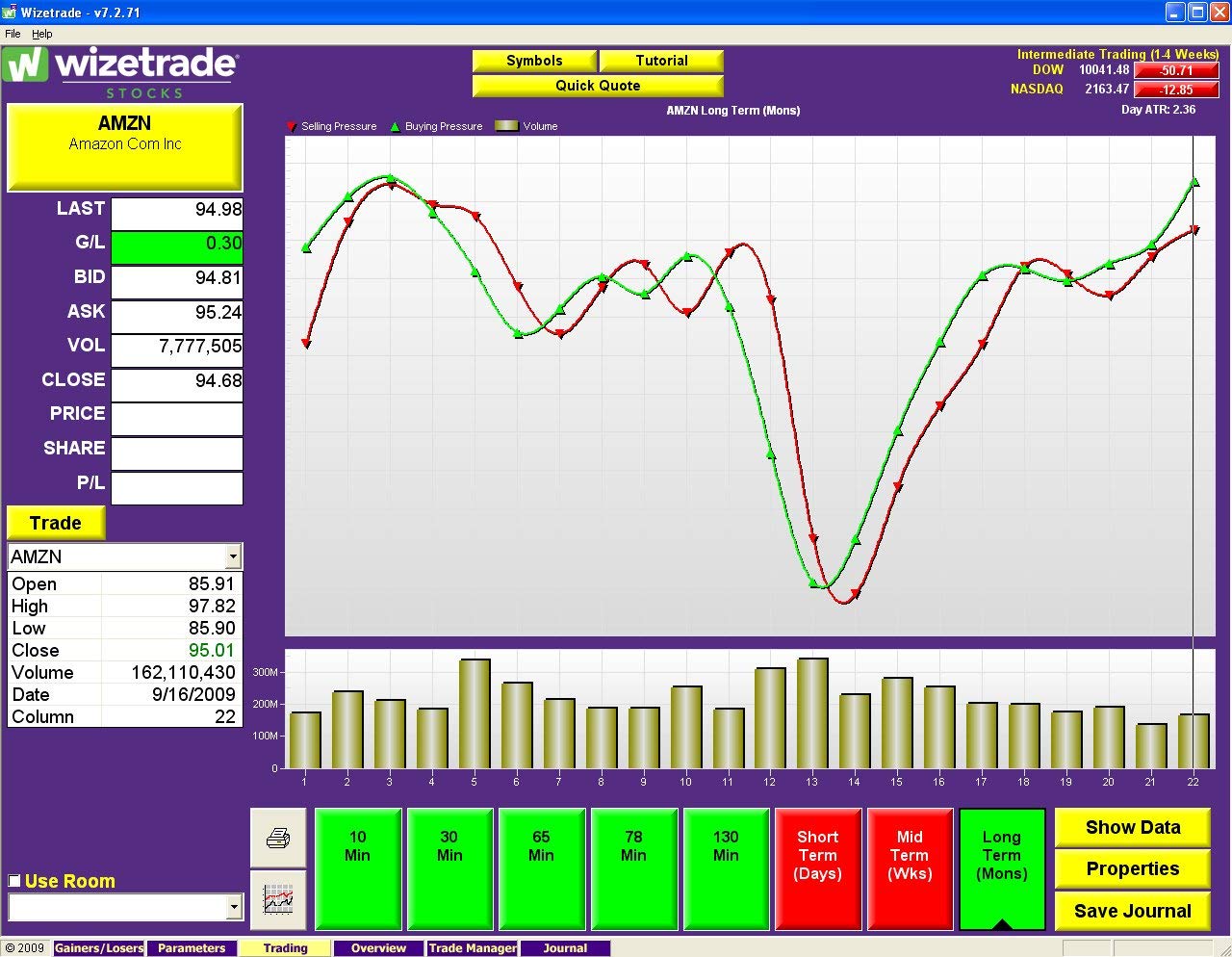Switch to the Overview tab
Screen dimensions: 1232x957
point(378,948)
